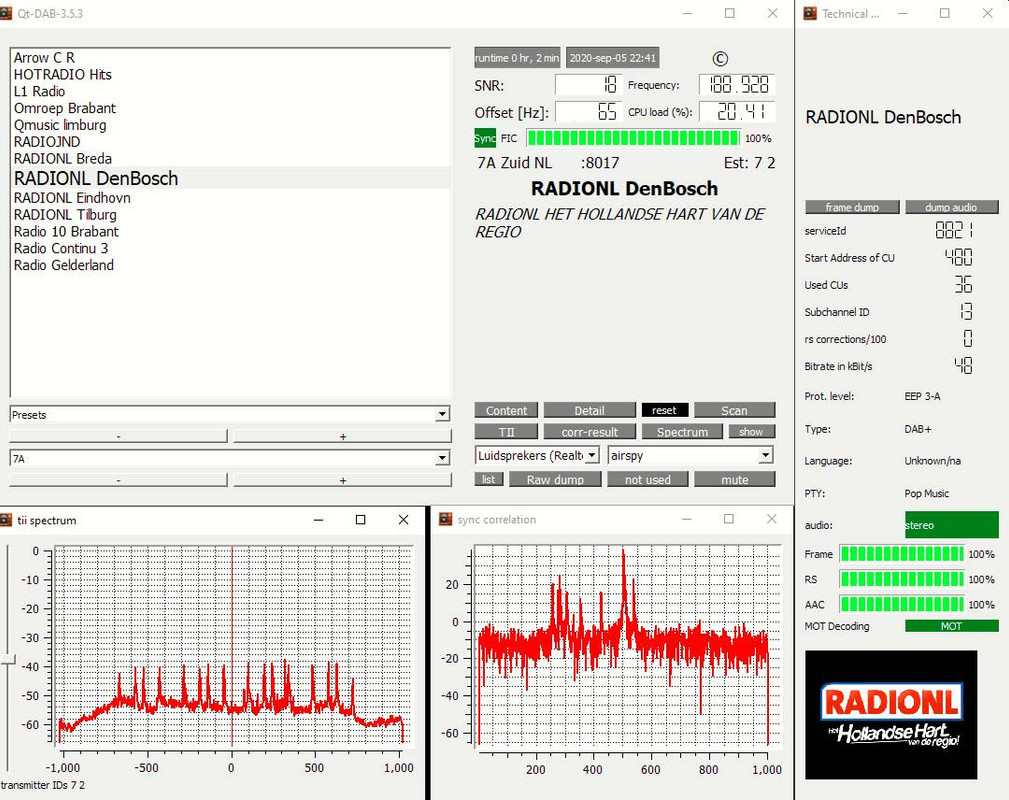Click the RADIONL station logo image

[x=891, y=714]
